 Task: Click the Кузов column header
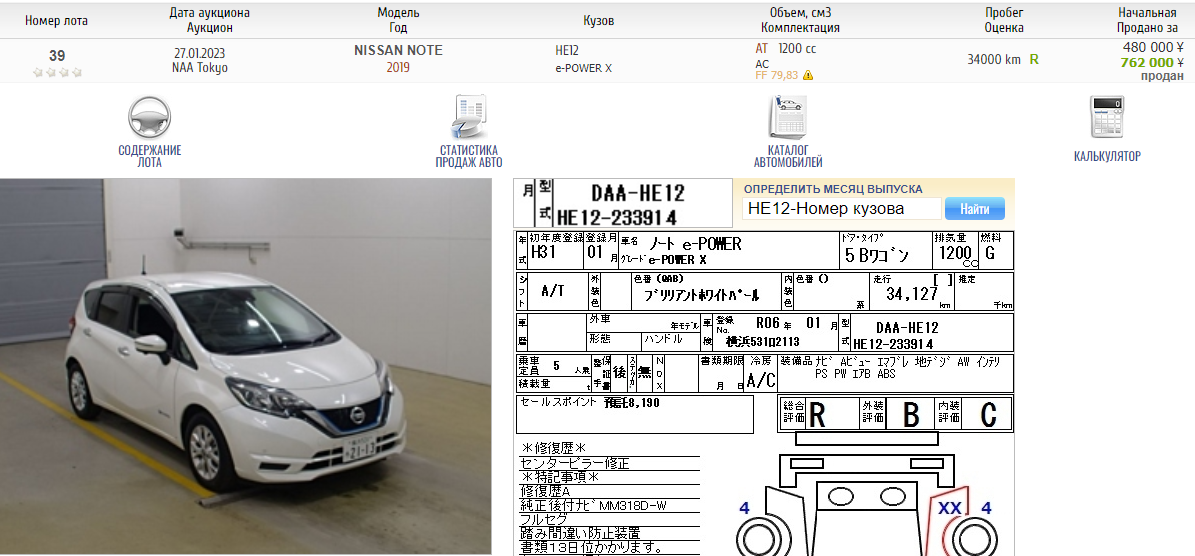598,21
